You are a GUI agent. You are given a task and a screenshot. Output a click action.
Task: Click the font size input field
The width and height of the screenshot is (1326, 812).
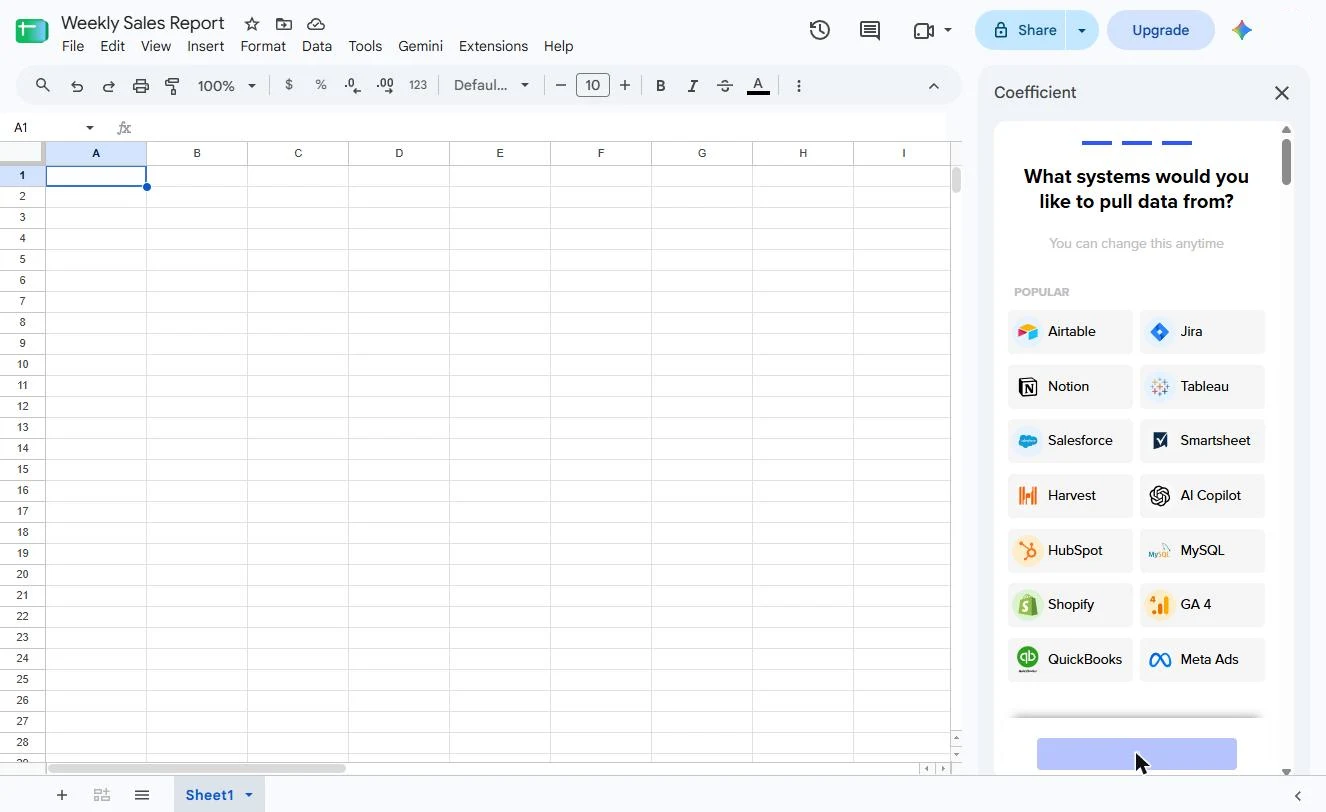point(592,85)
